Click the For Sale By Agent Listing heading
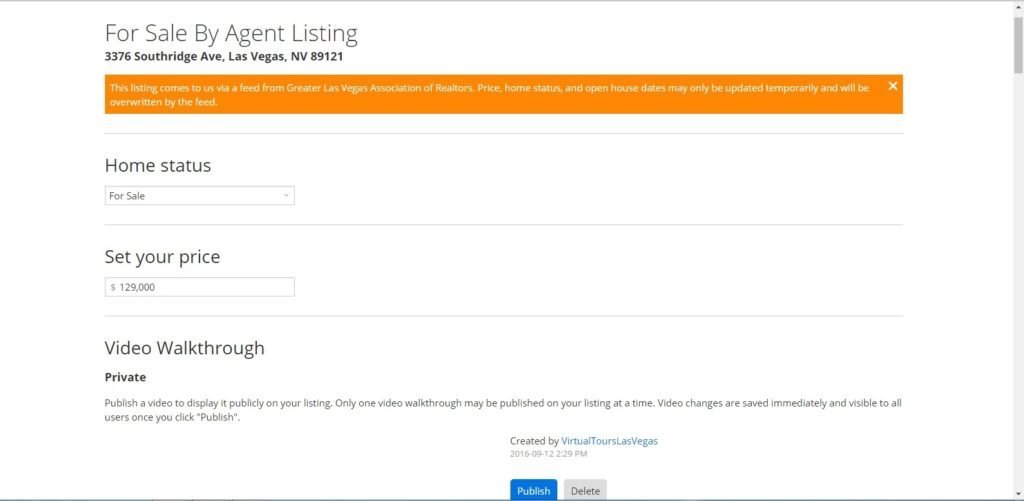The height and width of the screenshot is (501, 1024). click(231, 33)
